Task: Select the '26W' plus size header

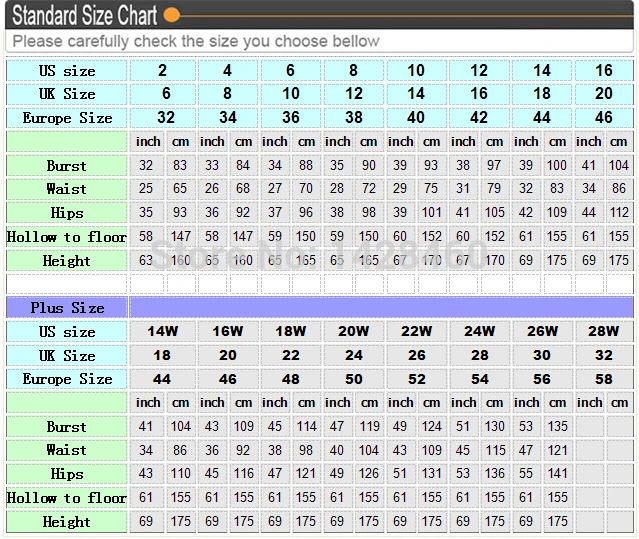Action: (542, 331)
